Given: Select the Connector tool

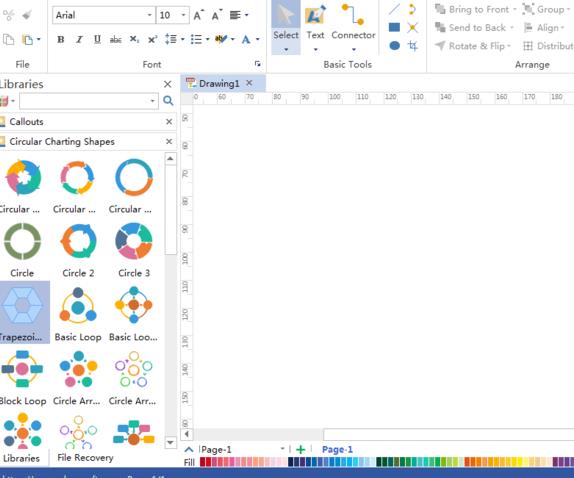Looking at the screenshot, I should pos(353,27).
